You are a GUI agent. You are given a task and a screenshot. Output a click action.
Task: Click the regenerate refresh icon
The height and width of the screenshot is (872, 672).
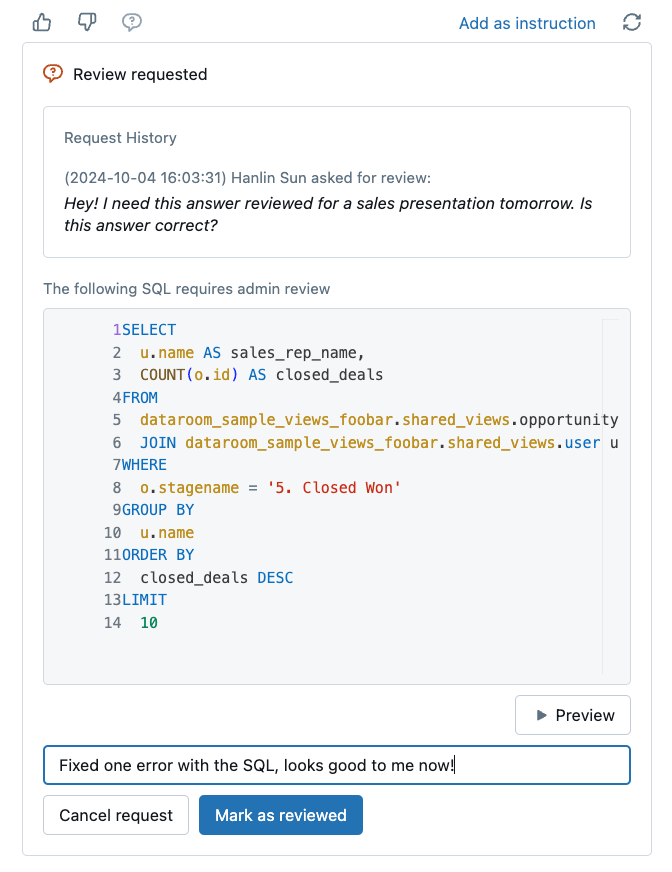[x=631, y=23]
